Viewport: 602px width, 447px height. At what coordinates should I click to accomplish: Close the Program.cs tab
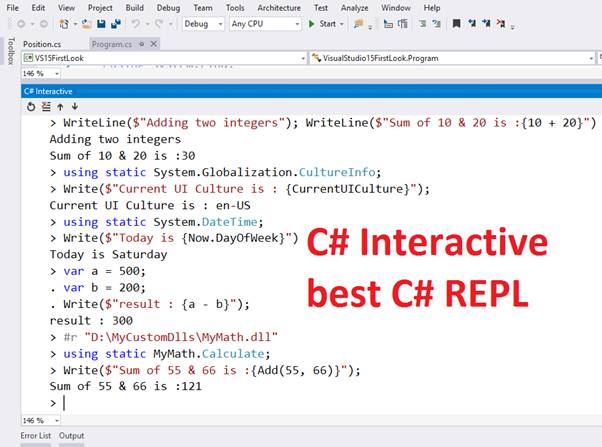[154, 44]
